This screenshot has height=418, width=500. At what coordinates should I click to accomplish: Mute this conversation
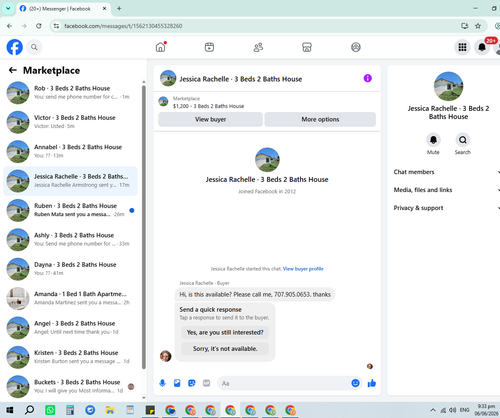(433, 140)
